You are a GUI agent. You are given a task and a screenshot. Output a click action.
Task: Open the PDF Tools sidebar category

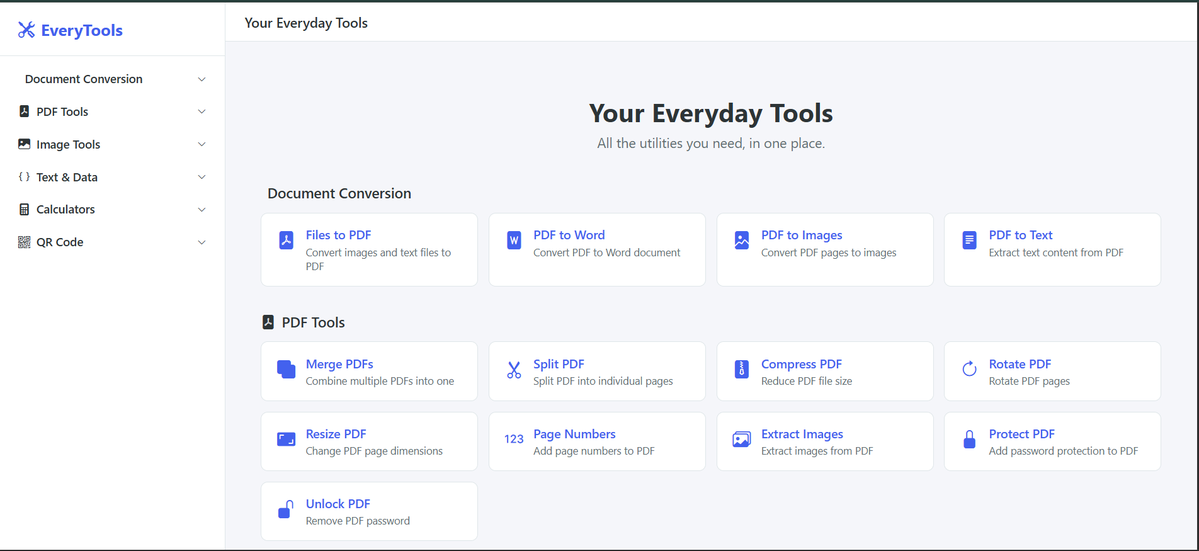click(112, 112)
